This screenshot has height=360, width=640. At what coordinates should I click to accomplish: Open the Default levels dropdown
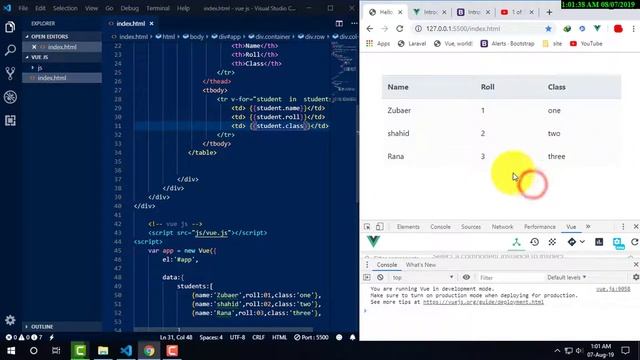(x=567, y=278)
